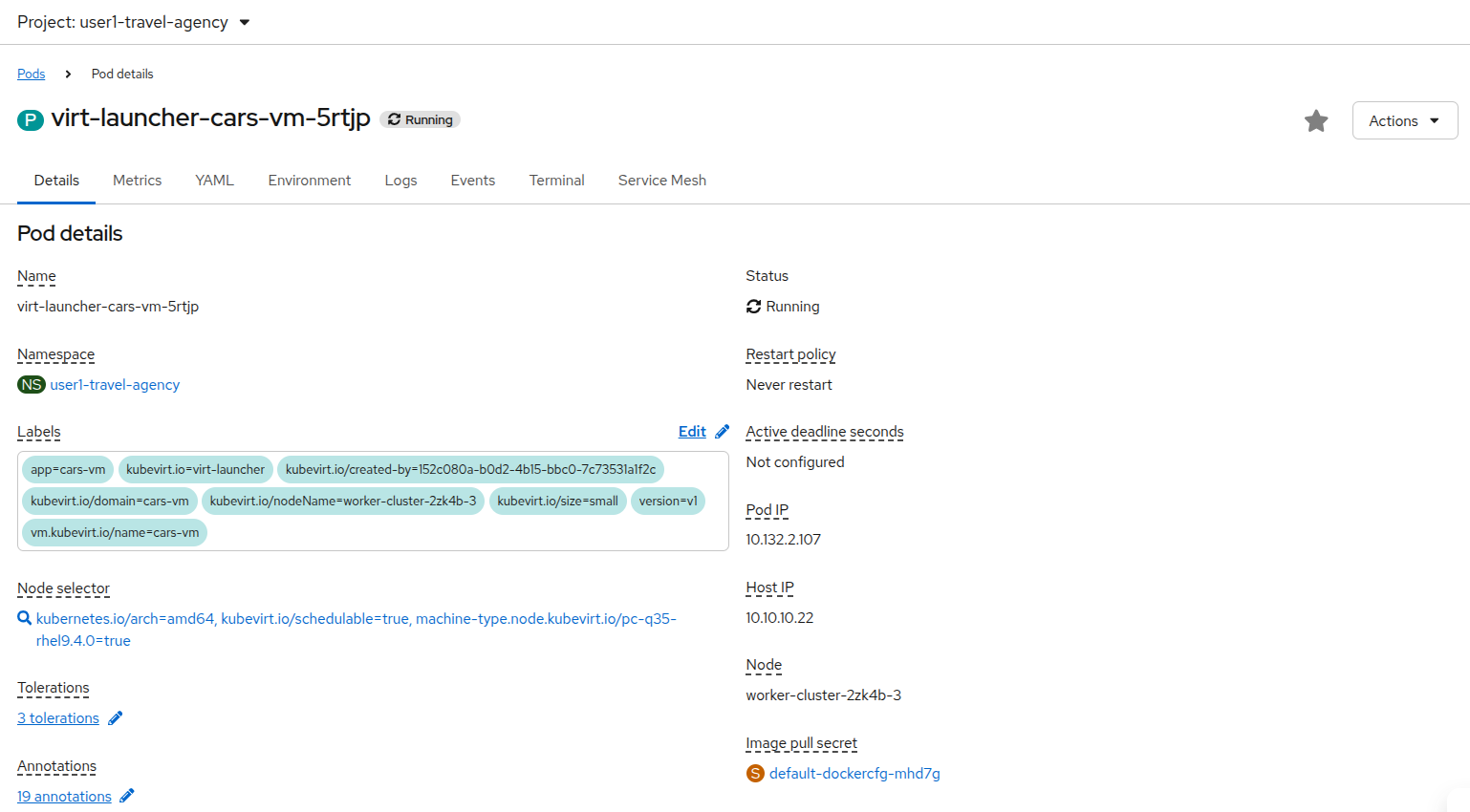1470x812 pixels.
Task: Click the NS namespace badge icon
Action: click(32, 384)
